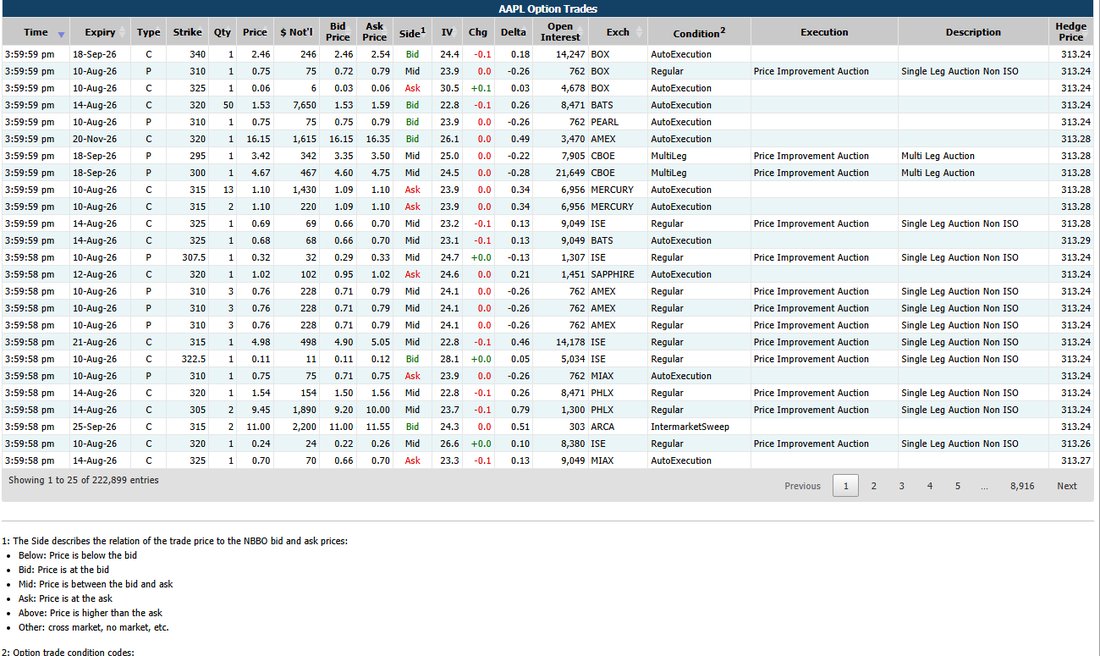Sort by the Chg column header

tap(478, 32)
